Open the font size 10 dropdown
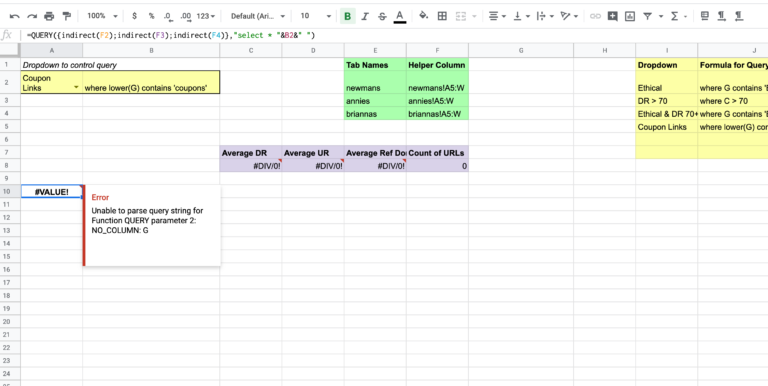The image size is (768, 386). point(315,16)
